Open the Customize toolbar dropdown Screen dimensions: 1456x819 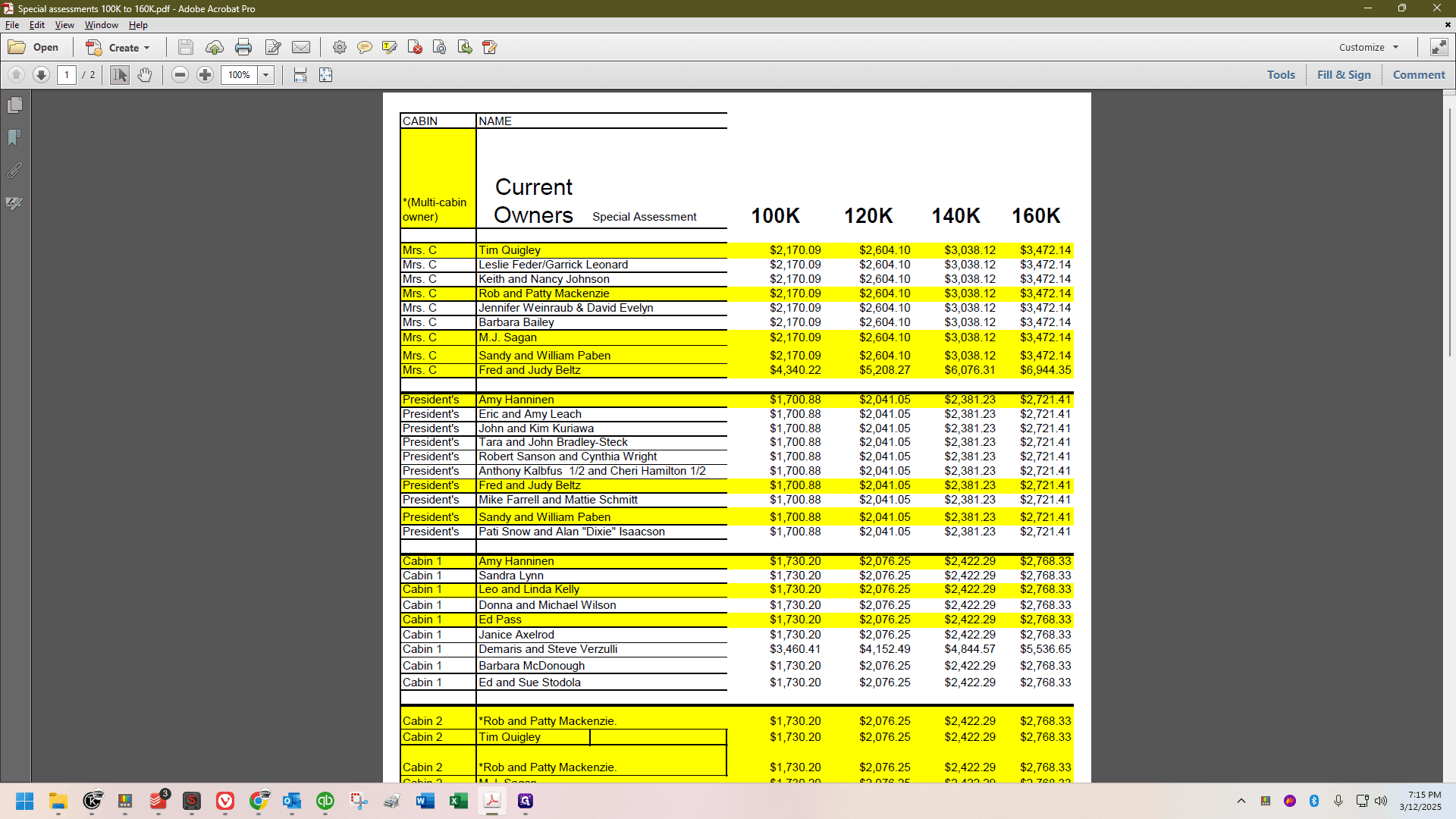tap(1369, 47)
